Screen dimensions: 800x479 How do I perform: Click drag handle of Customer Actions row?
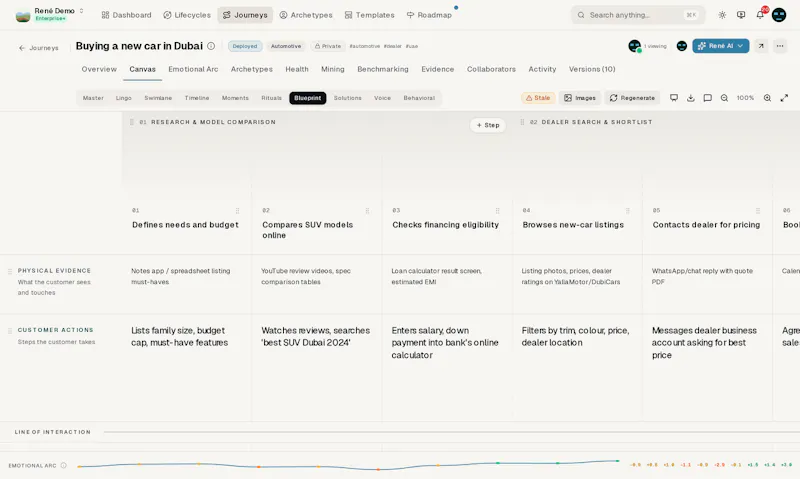10,331
